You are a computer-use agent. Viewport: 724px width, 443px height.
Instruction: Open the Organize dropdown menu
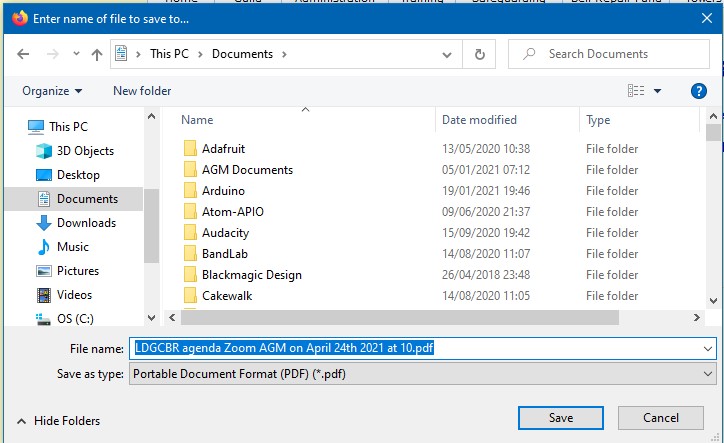(52, 91)
